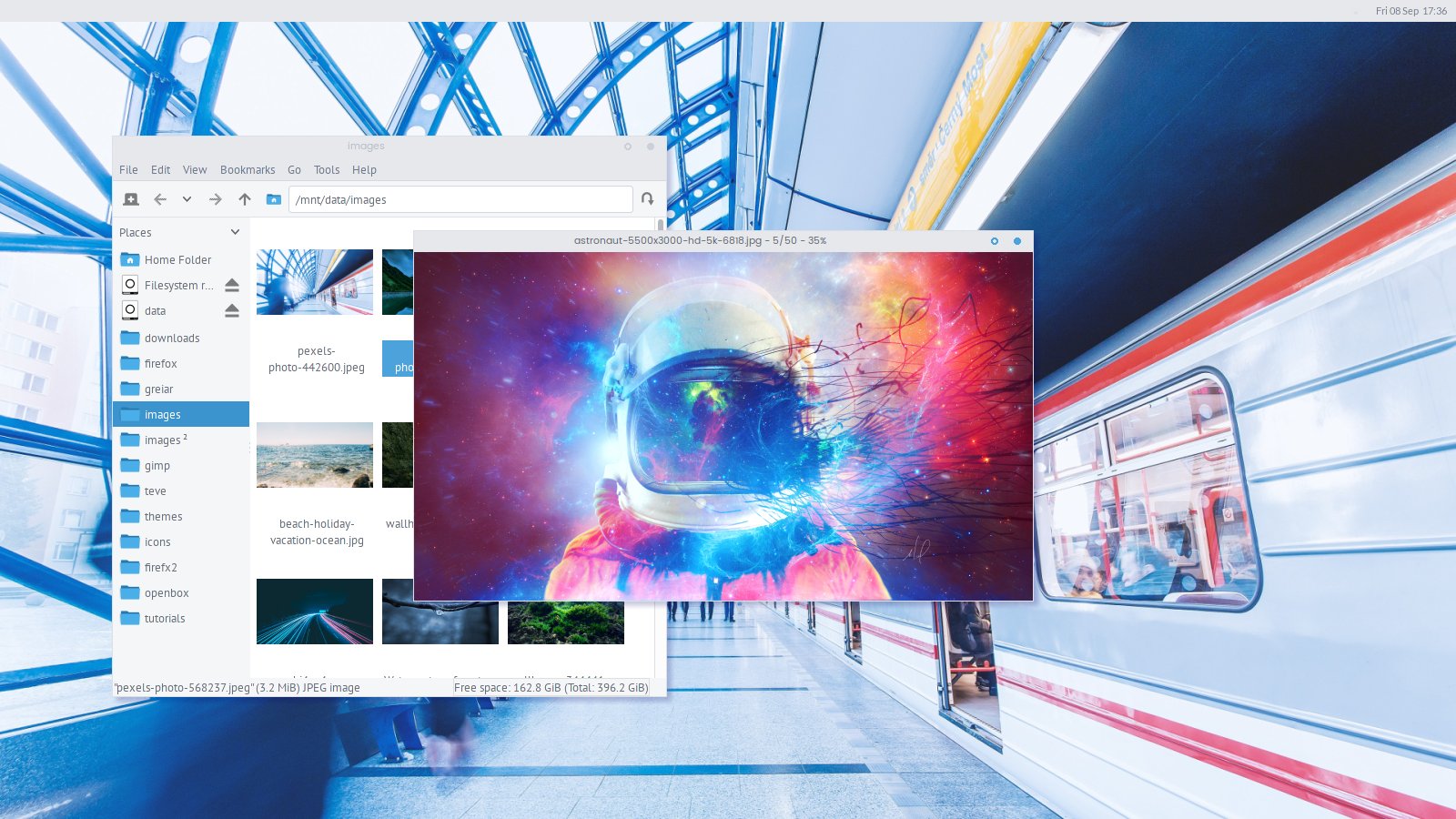This screenshot has width=1456, height=819.
Task: Select the water drops branch thumbnail
Action: (x=440, y=622)
